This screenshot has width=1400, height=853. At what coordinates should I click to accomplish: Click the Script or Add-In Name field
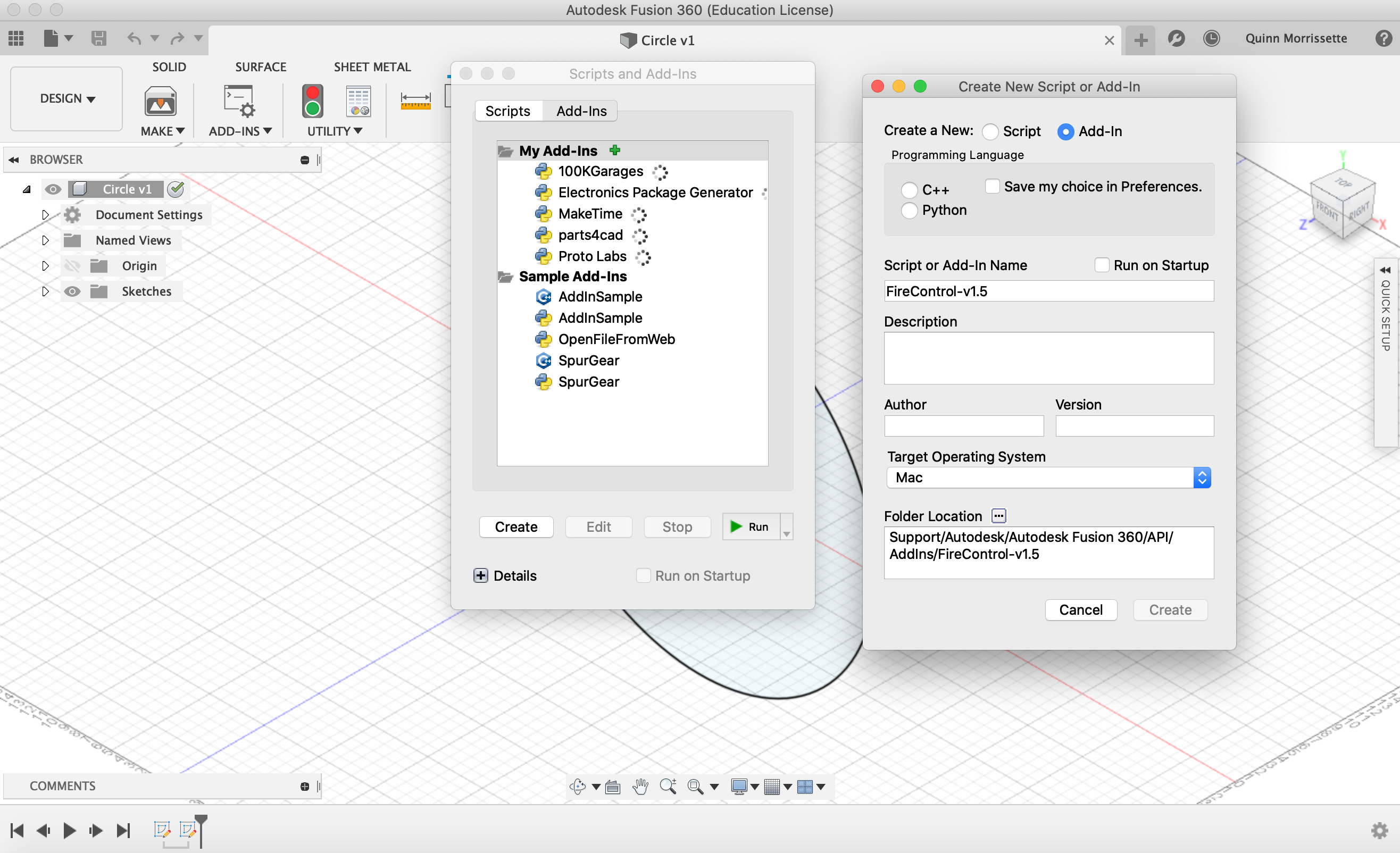click(x=1048, y=291)
